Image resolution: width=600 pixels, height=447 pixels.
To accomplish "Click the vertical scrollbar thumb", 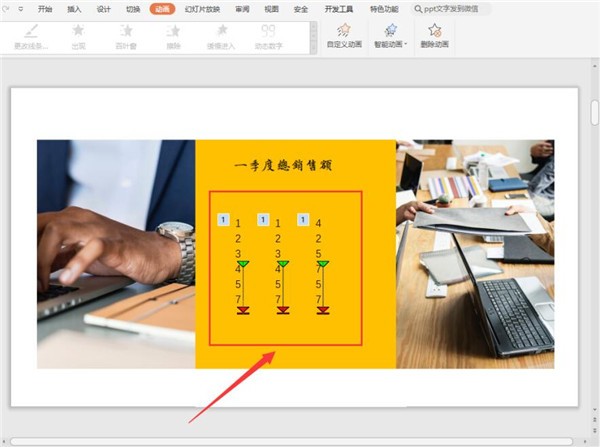I will [595, 113].
